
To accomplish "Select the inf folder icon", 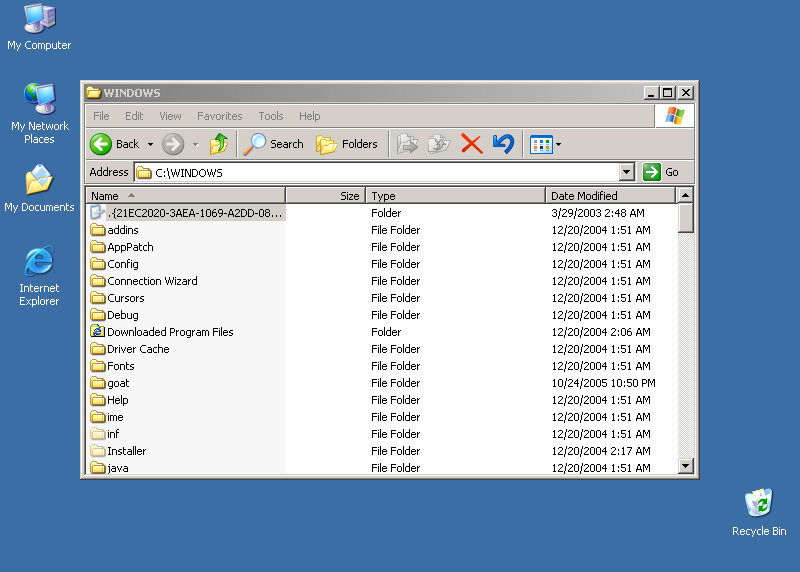I will pos(97,434).
